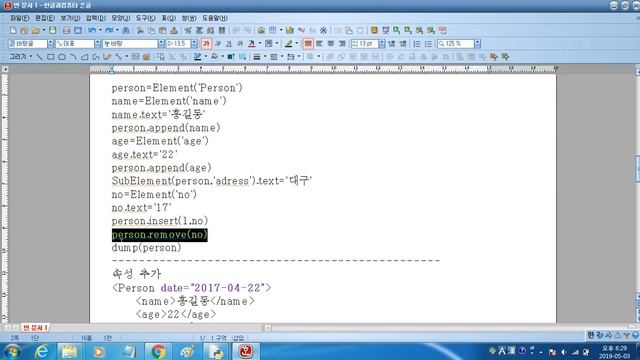
Task: Increase line spacing icon
Action: click(391, 44)
